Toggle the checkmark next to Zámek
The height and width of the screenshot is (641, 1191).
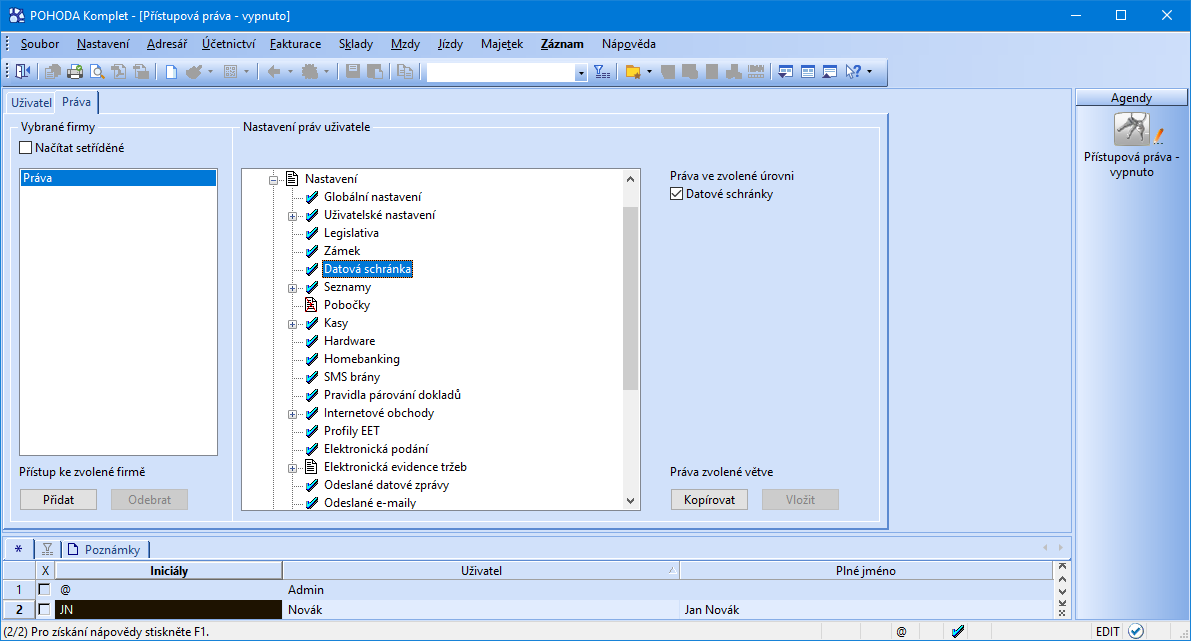[311, 251]
